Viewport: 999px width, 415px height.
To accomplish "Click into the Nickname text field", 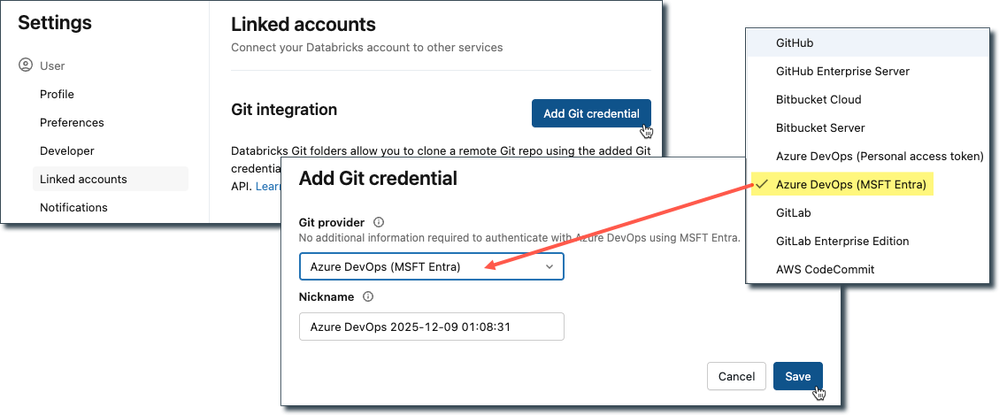I will [431, 327].
